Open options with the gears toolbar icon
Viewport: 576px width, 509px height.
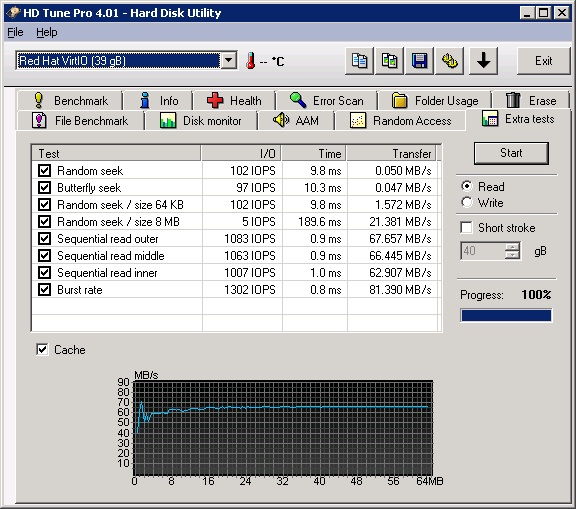[450, 61]
